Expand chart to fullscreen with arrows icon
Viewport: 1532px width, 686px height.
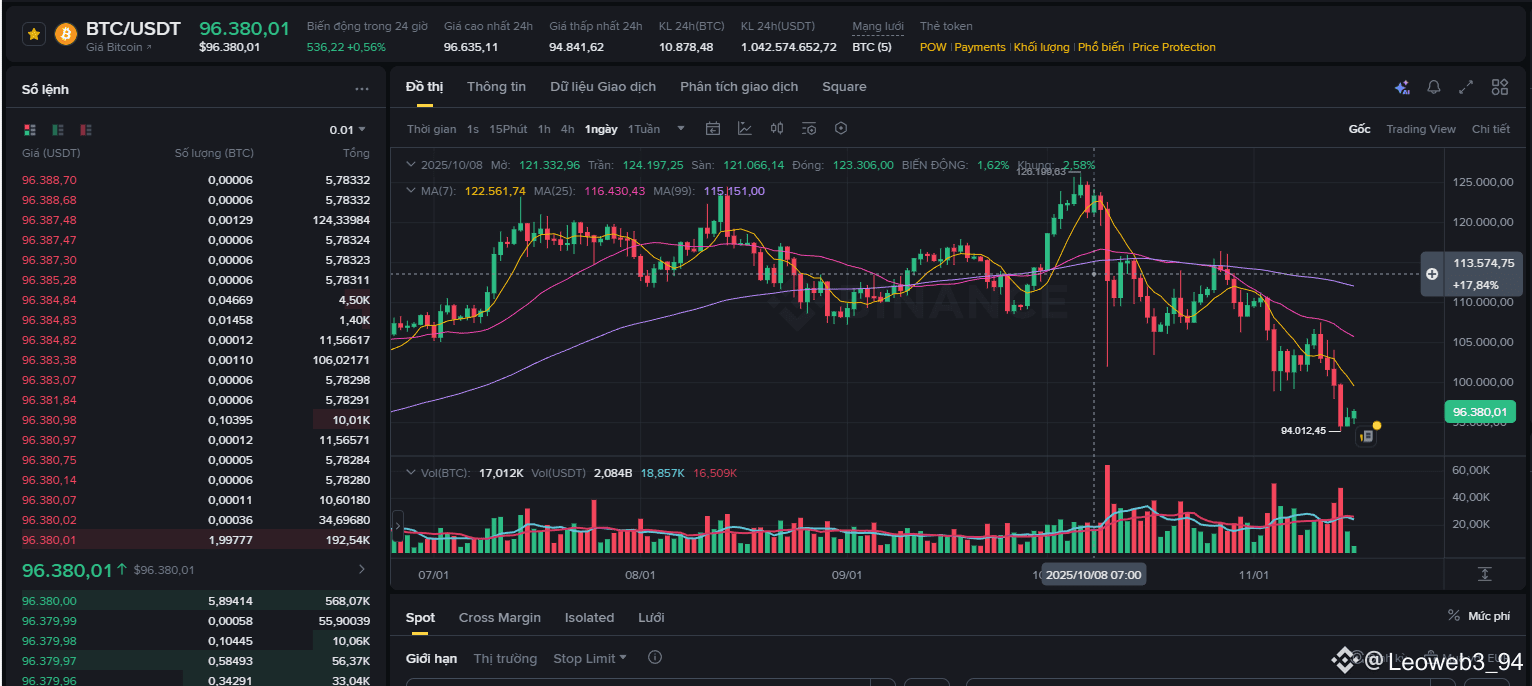click(1466, 87)
